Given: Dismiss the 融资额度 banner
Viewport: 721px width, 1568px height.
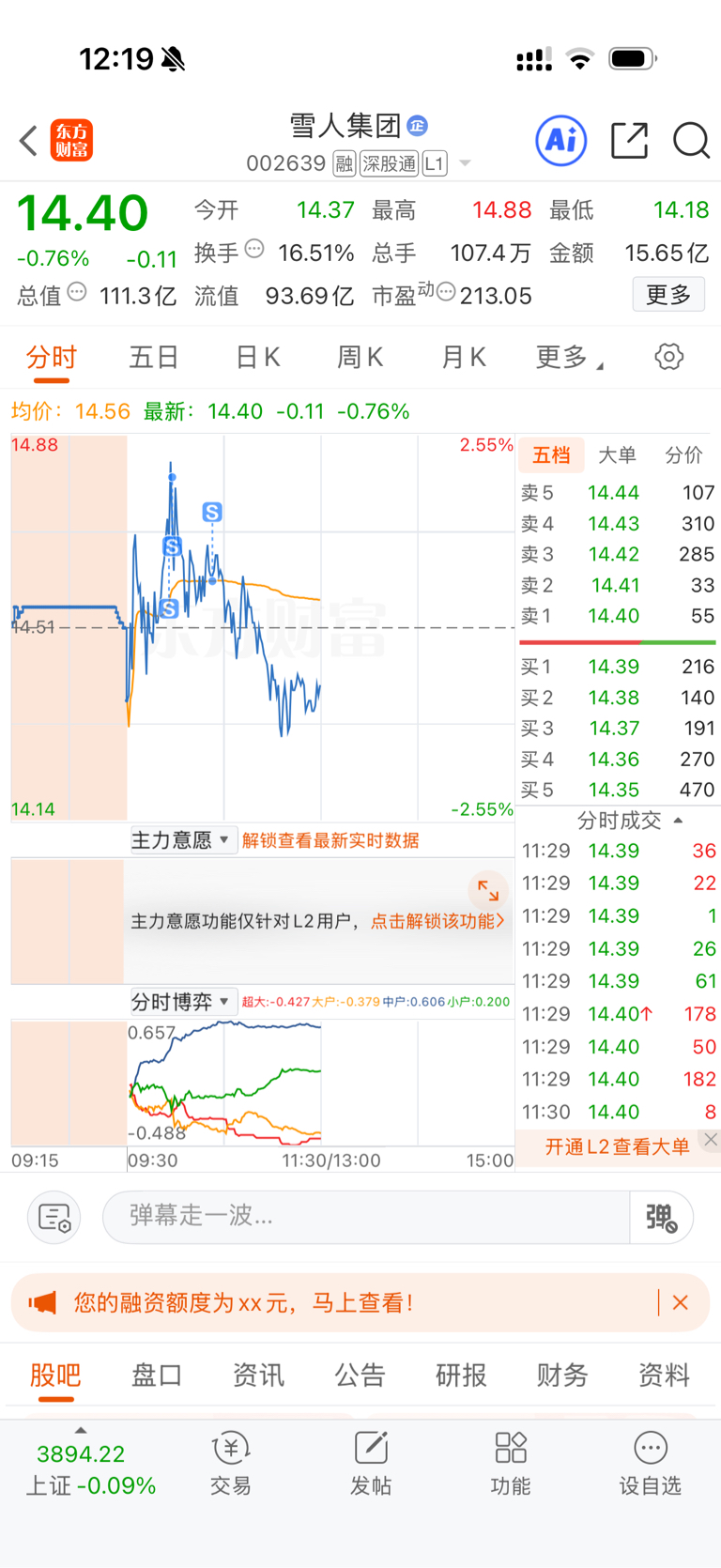Looking at the screenshot, I should tap(681, 1302).
